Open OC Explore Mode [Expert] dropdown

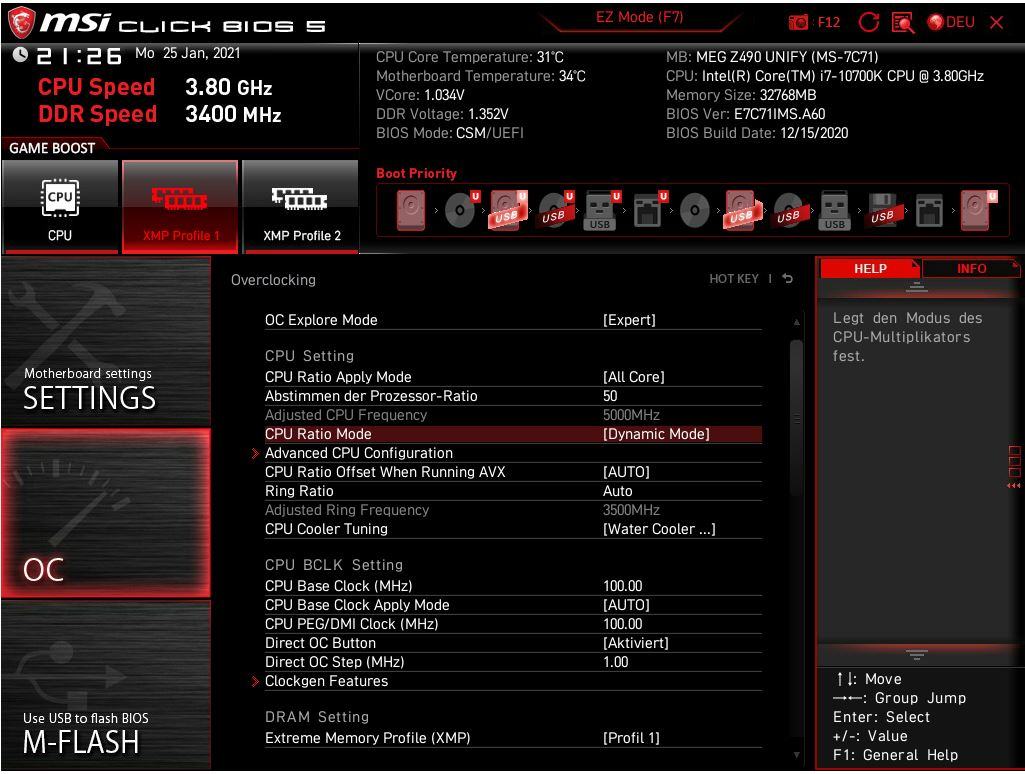pyautogui.click(x=629, y=320)
